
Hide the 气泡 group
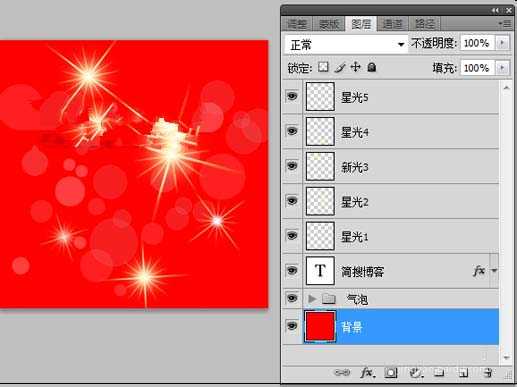tap(292, 298)
